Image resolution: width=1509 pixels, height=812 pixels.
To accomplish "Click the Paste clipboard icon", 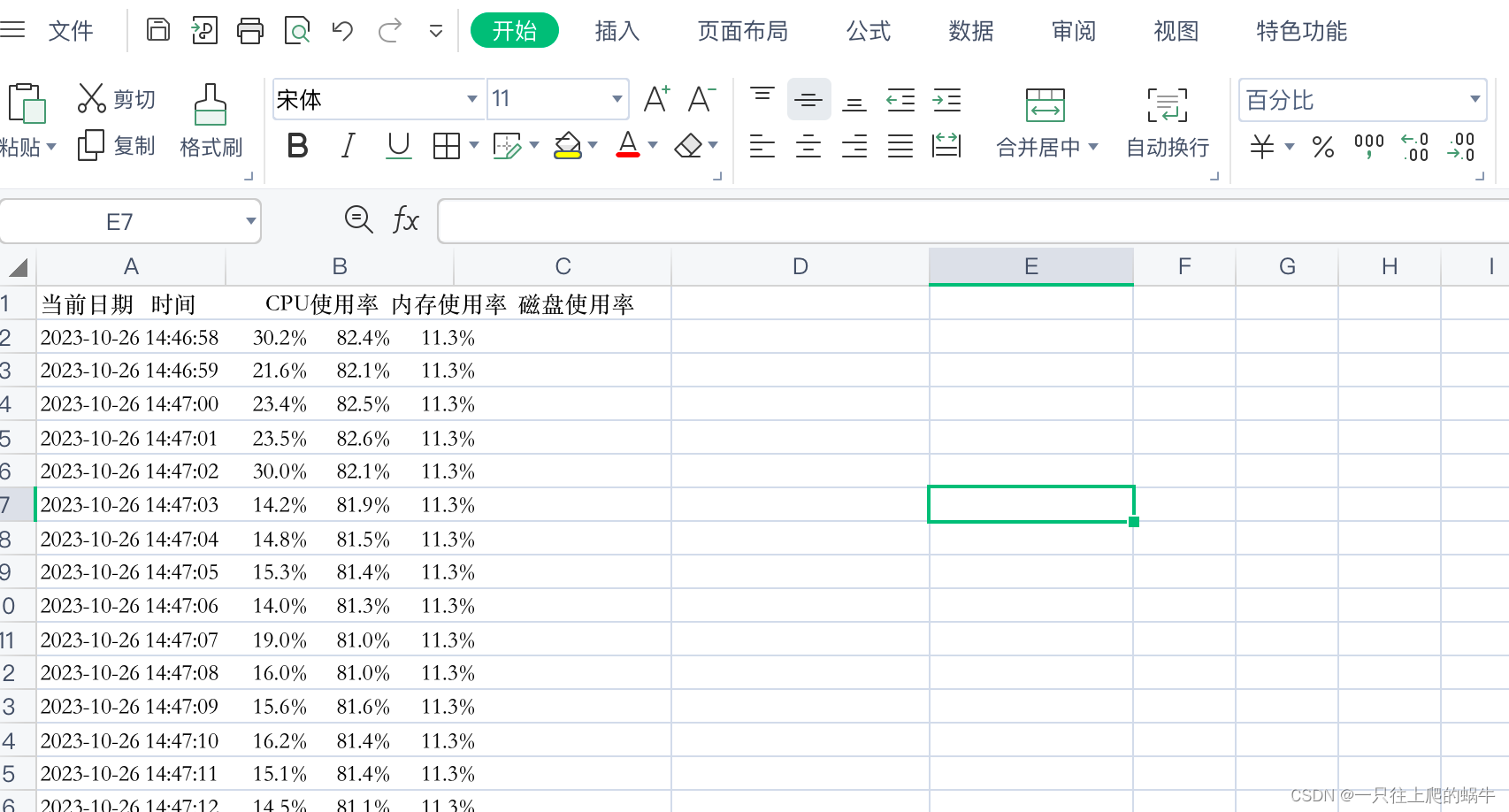I will coord(27,103).
